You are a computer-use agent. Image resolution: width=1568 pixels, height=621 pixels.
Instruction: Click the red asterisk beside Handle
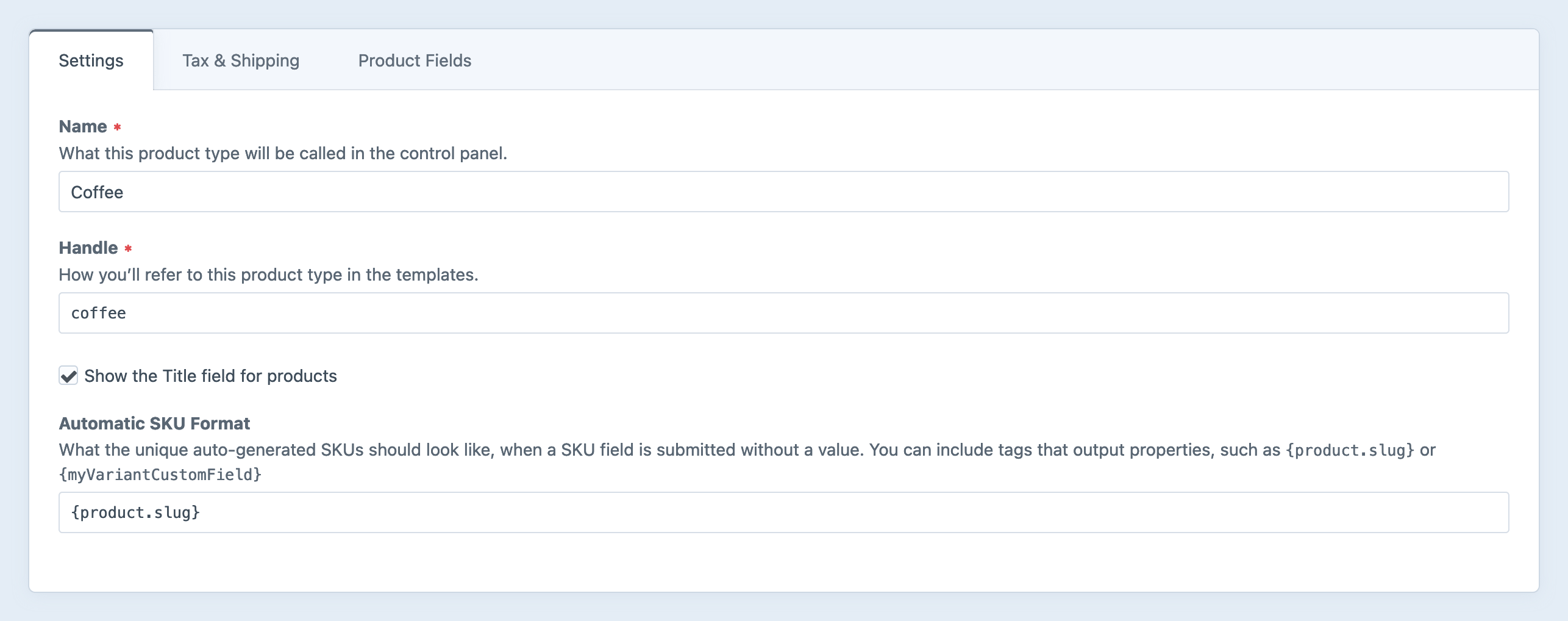[x=128, y=248]
